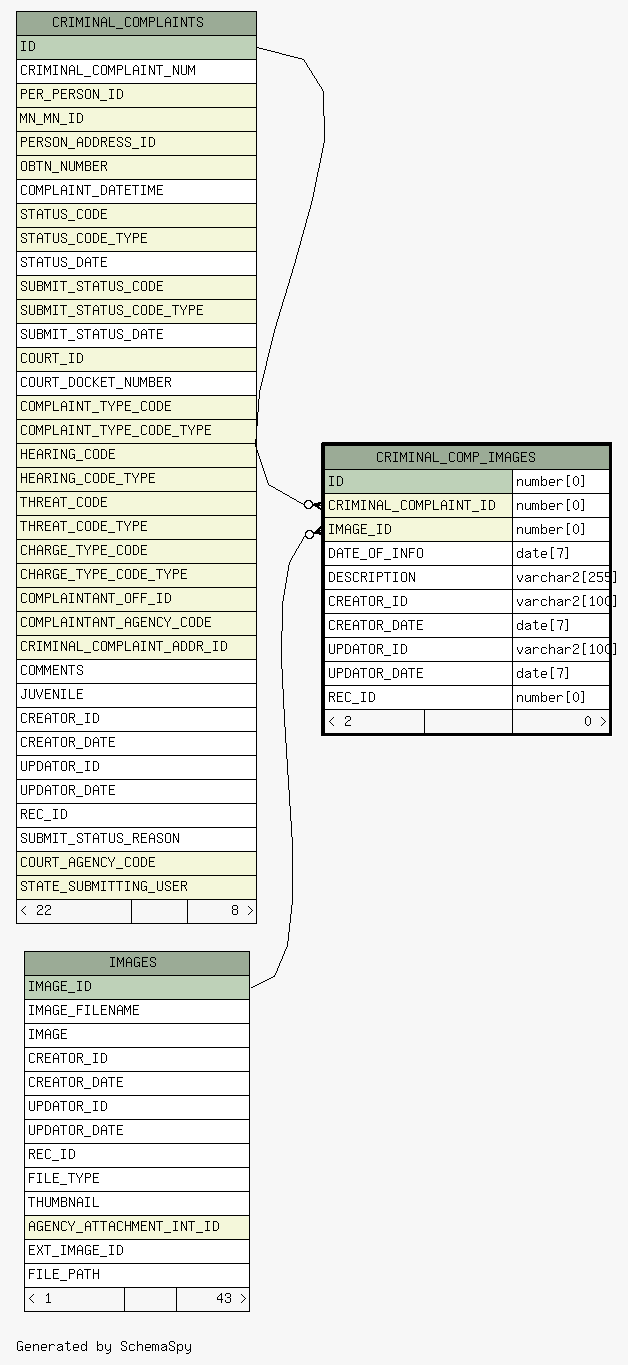Click OBTN_NUMBER column
The width and height of the screenshot is (628, 1365).
point(137,167)
